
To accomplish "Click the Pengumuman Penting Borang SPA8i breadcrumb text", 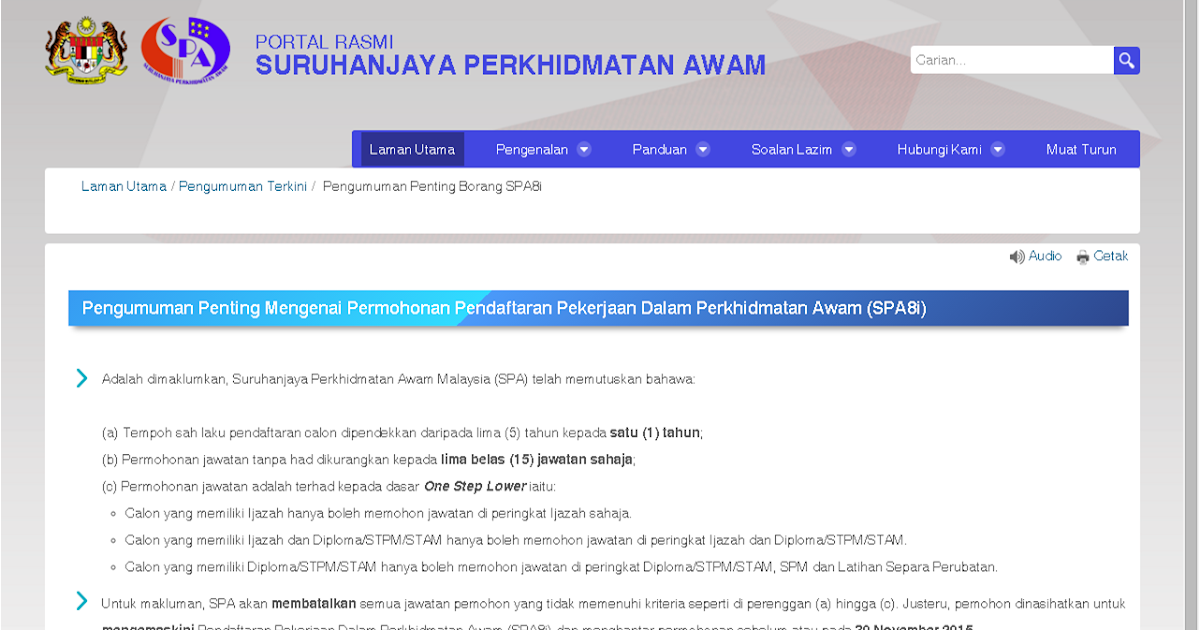I will [432, 187].
